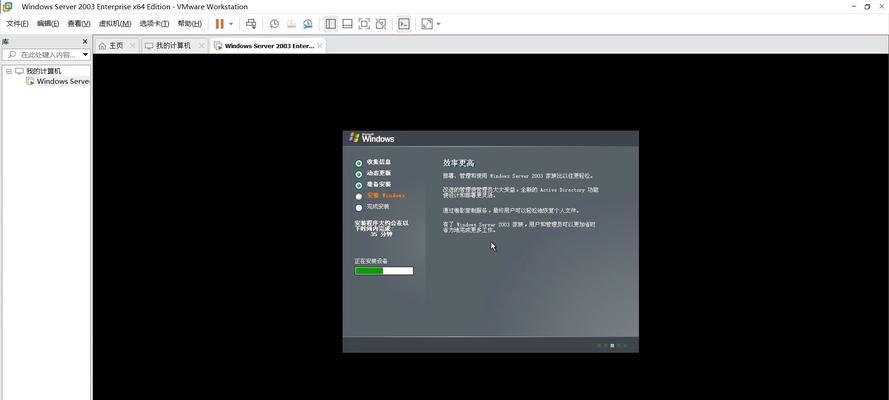Revert the virtual machine to its snapshot
Image resolution: width=889 pixels, height=400 pixels.
tap(291, 24)
